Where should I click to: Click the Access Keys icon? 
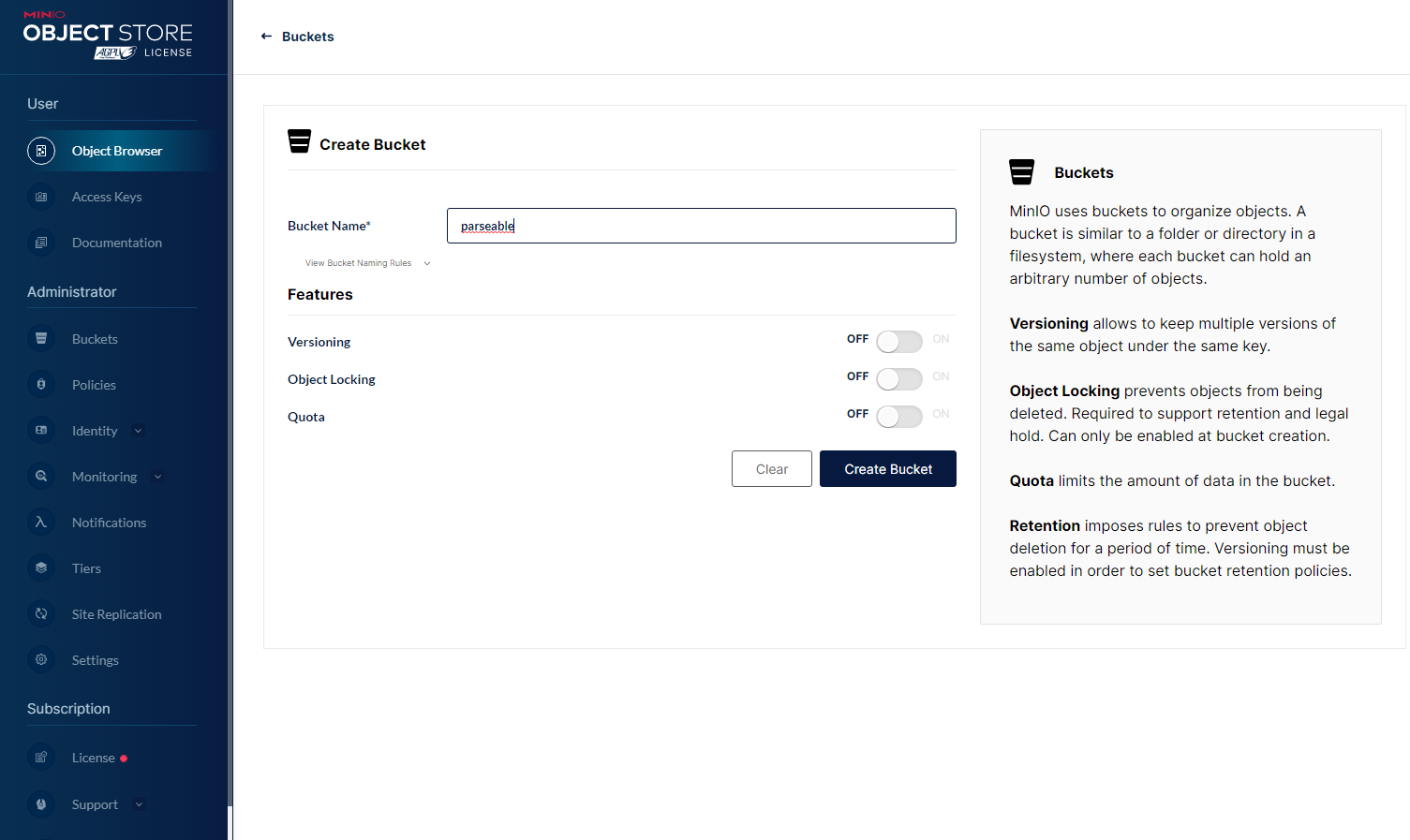click(x=41, y=197)
